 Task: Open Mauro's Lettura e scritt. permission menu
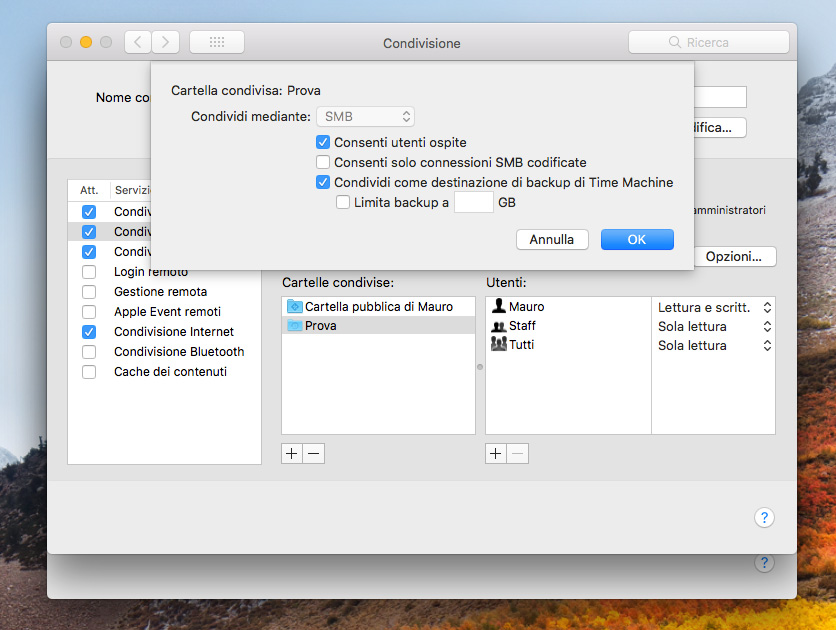714,307
